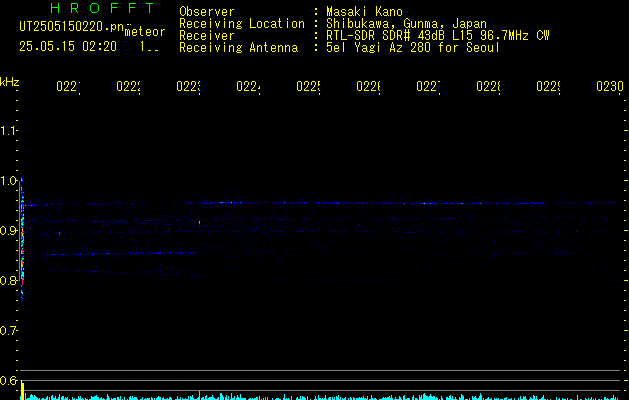The height and width of the screenshot is (400, 629).
Task: Click the kHz axis unit label
Action: point(10,82)
